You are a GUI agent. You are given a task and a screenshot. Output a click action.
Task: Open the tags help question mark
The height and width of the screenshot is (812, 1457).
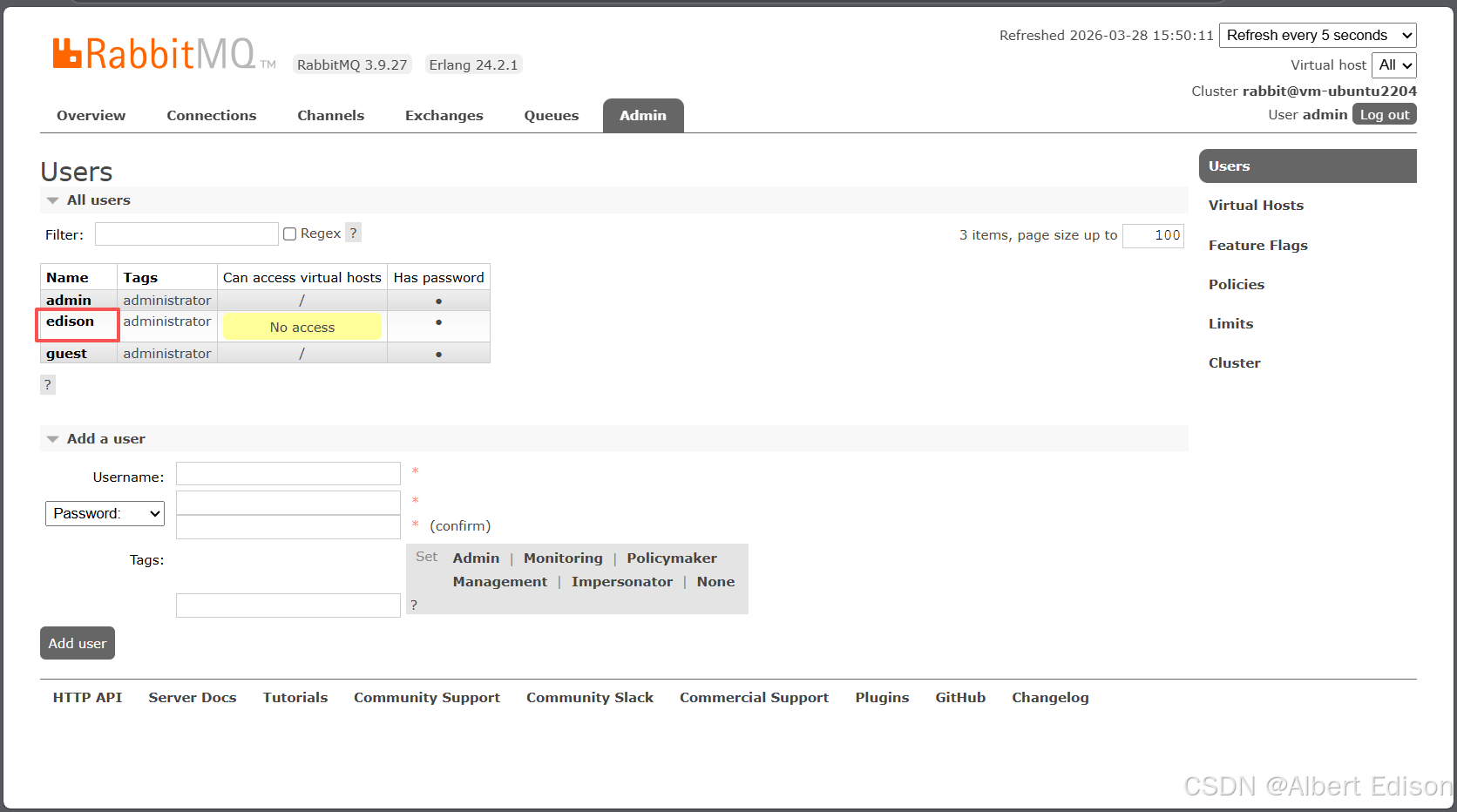(x=414, y=605)
